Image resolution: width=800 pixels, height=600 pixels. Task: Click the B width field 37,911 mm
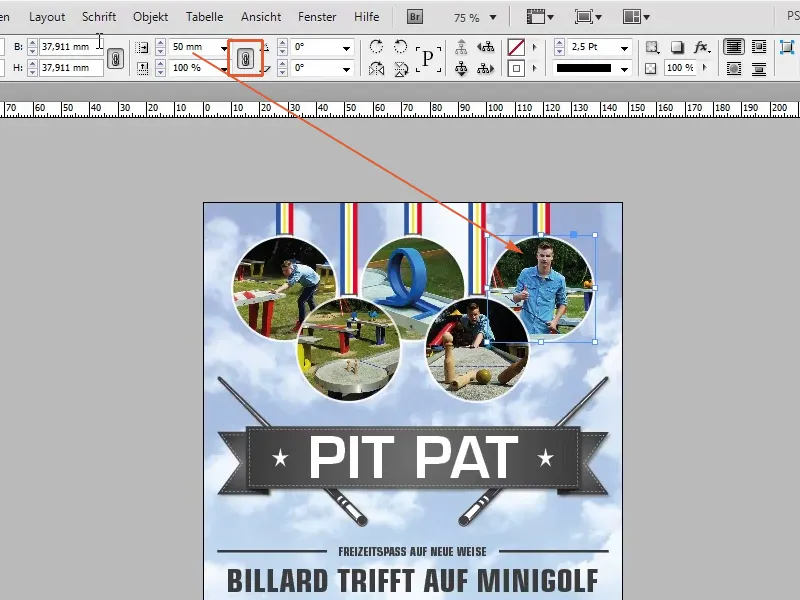tap(71, 47)
